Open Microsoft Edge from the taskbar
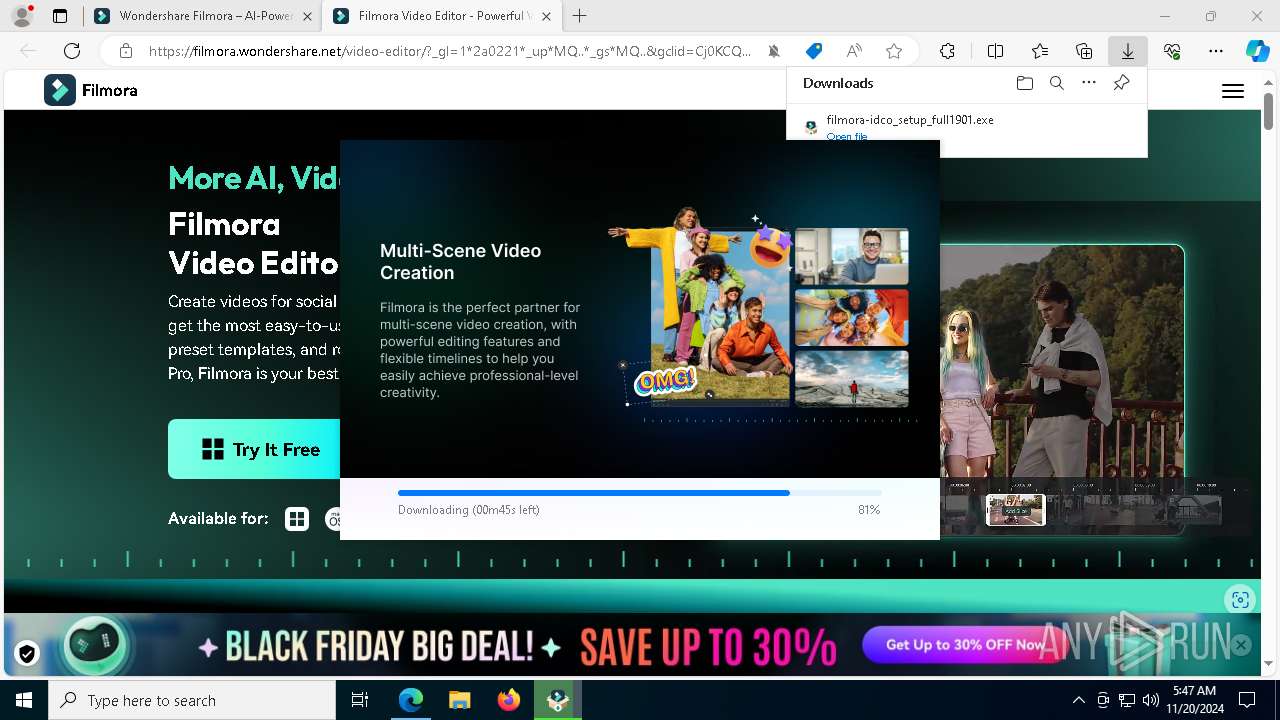Screen dimensions: 1280x720 pos(411,700)
